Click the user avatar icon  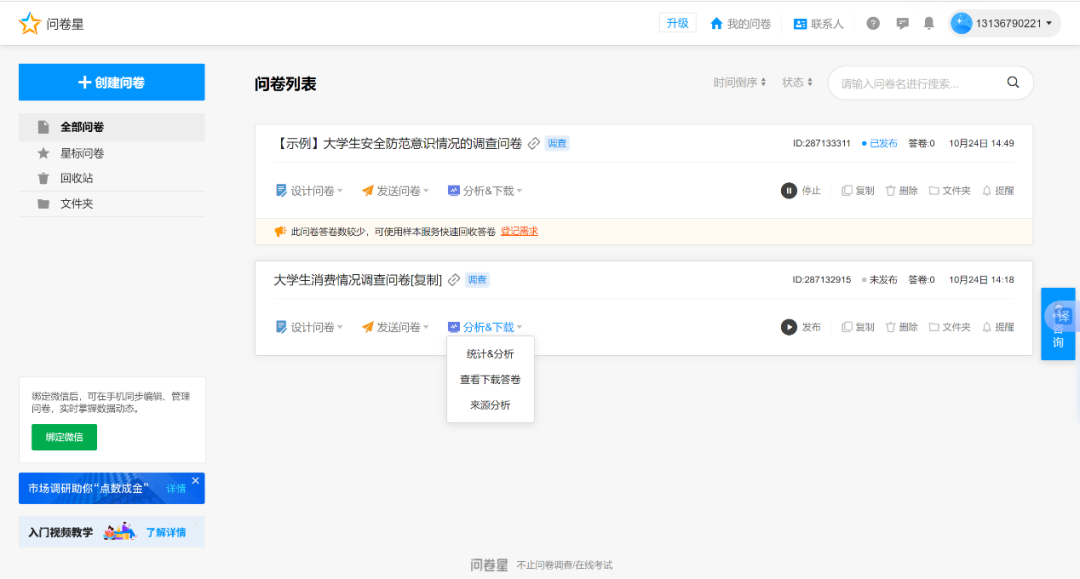pos(961,23)
